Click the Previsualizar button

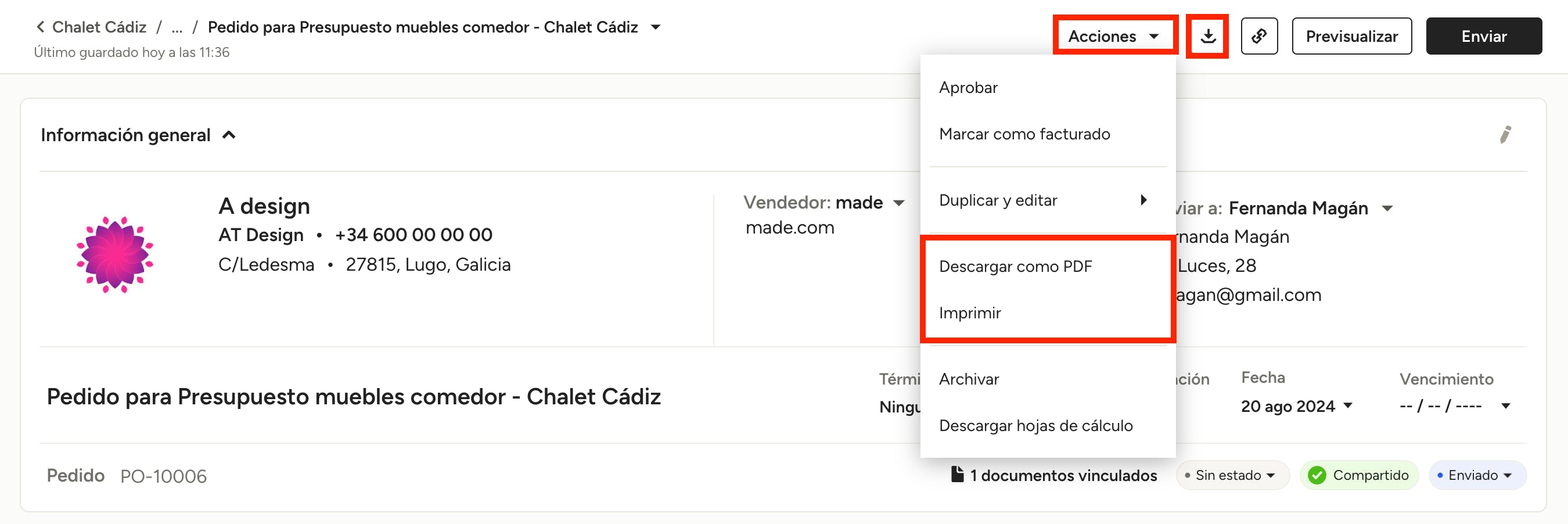pyautogui.click(x=1351, y=37)
